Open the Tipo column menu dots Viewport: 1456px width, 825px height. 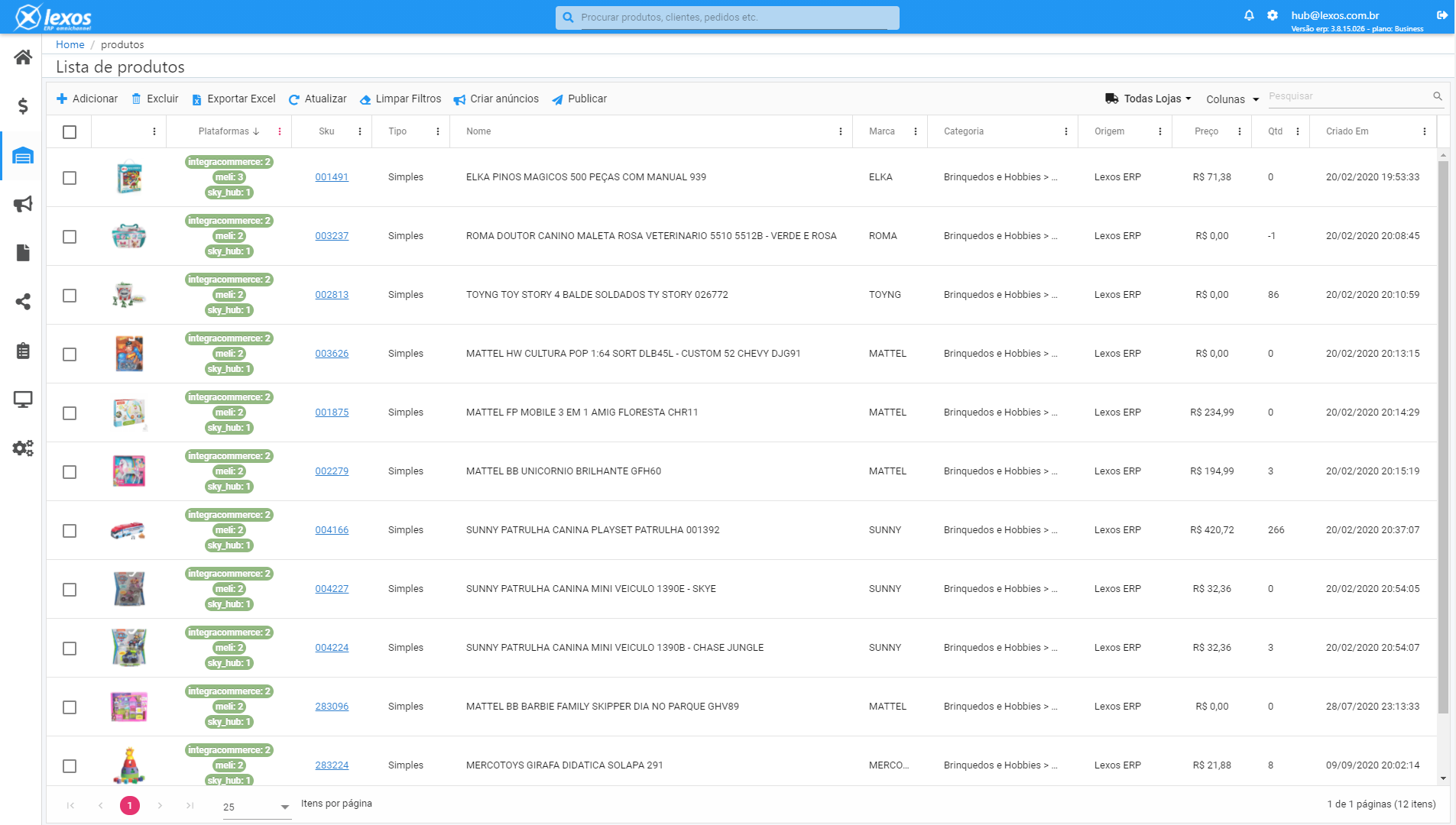click(438, 131)
